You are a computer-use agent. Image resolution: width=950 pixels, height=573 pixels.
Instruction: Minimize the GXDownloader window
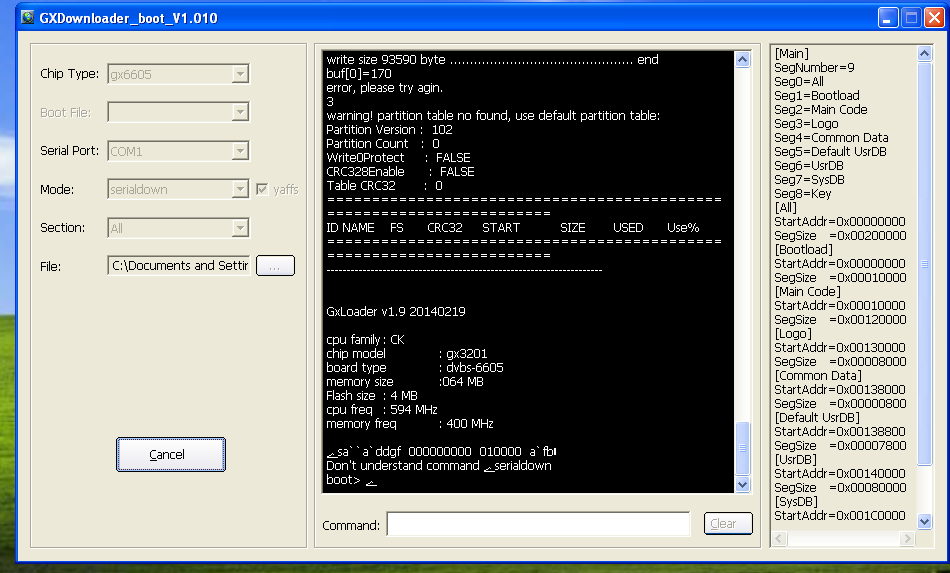coord(888,18)
